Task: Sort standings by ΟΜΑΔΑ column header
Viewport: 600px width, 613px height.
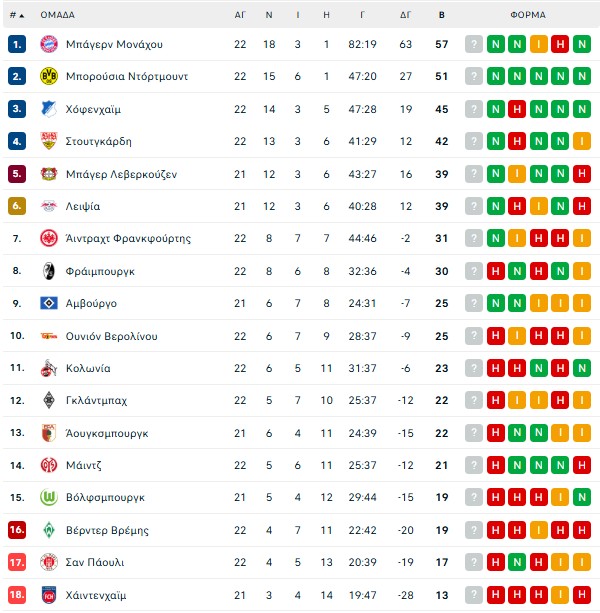Action: (57, 15)
